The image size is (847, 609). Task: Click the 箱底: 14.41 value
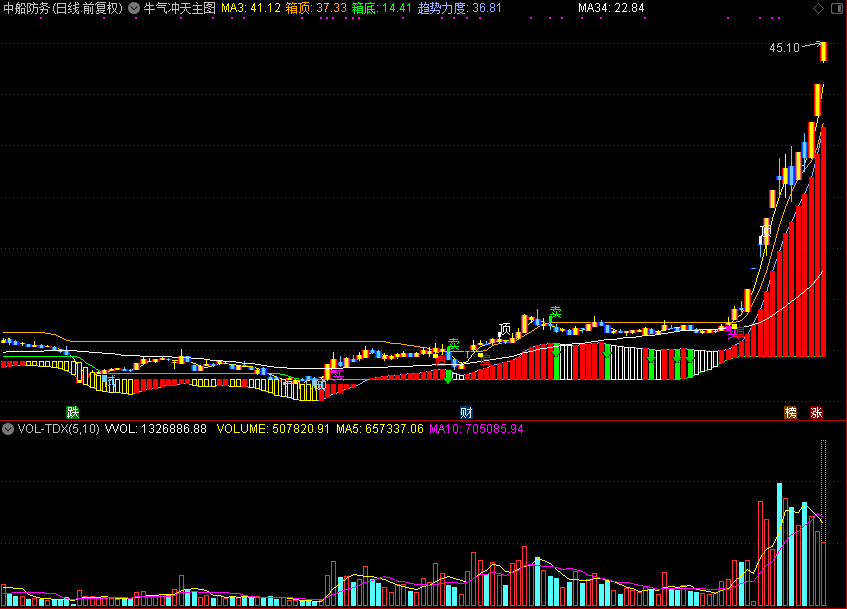(381, 8)
